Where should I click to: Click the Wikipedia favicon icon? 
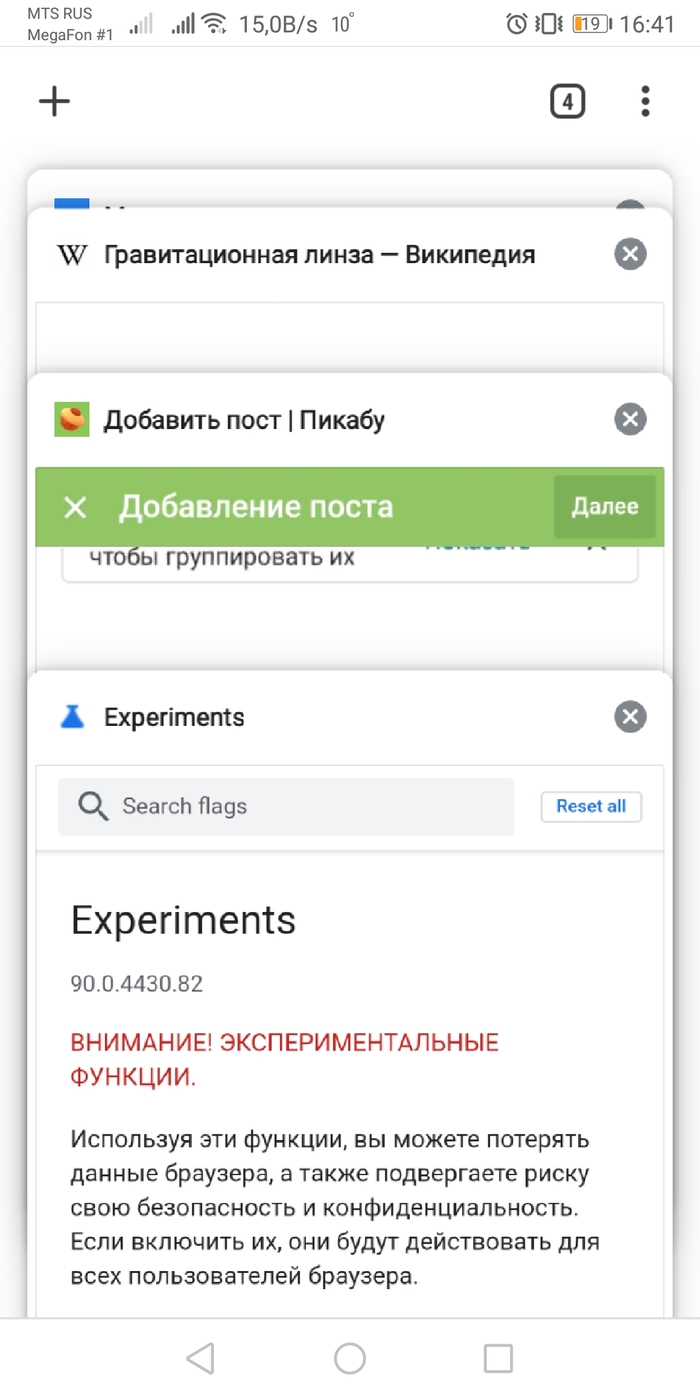pos(72,255)
